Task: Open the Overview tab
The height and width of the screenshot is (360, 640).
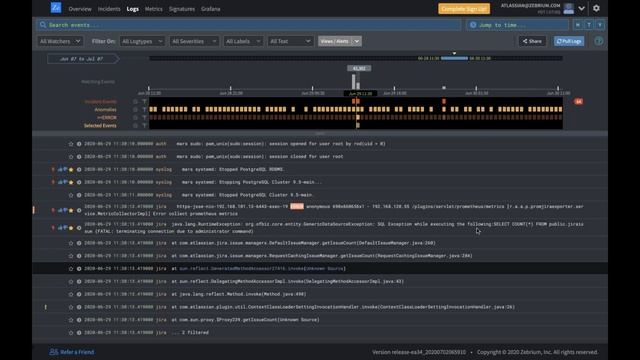Action: coord(80,9)
